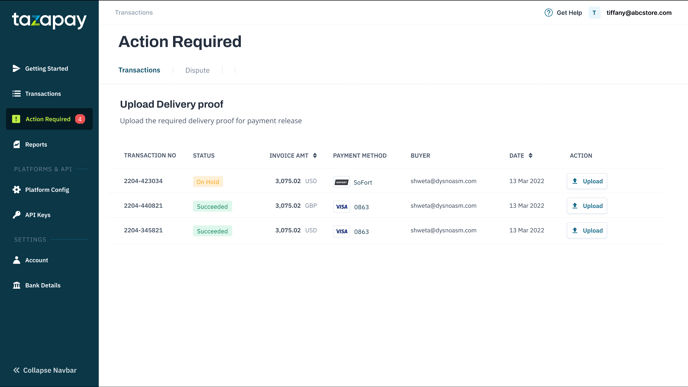This screenshot has height=387, width=688.
Task: Upload proof for transaction 2204-423034
Action: tap(587, 181)
